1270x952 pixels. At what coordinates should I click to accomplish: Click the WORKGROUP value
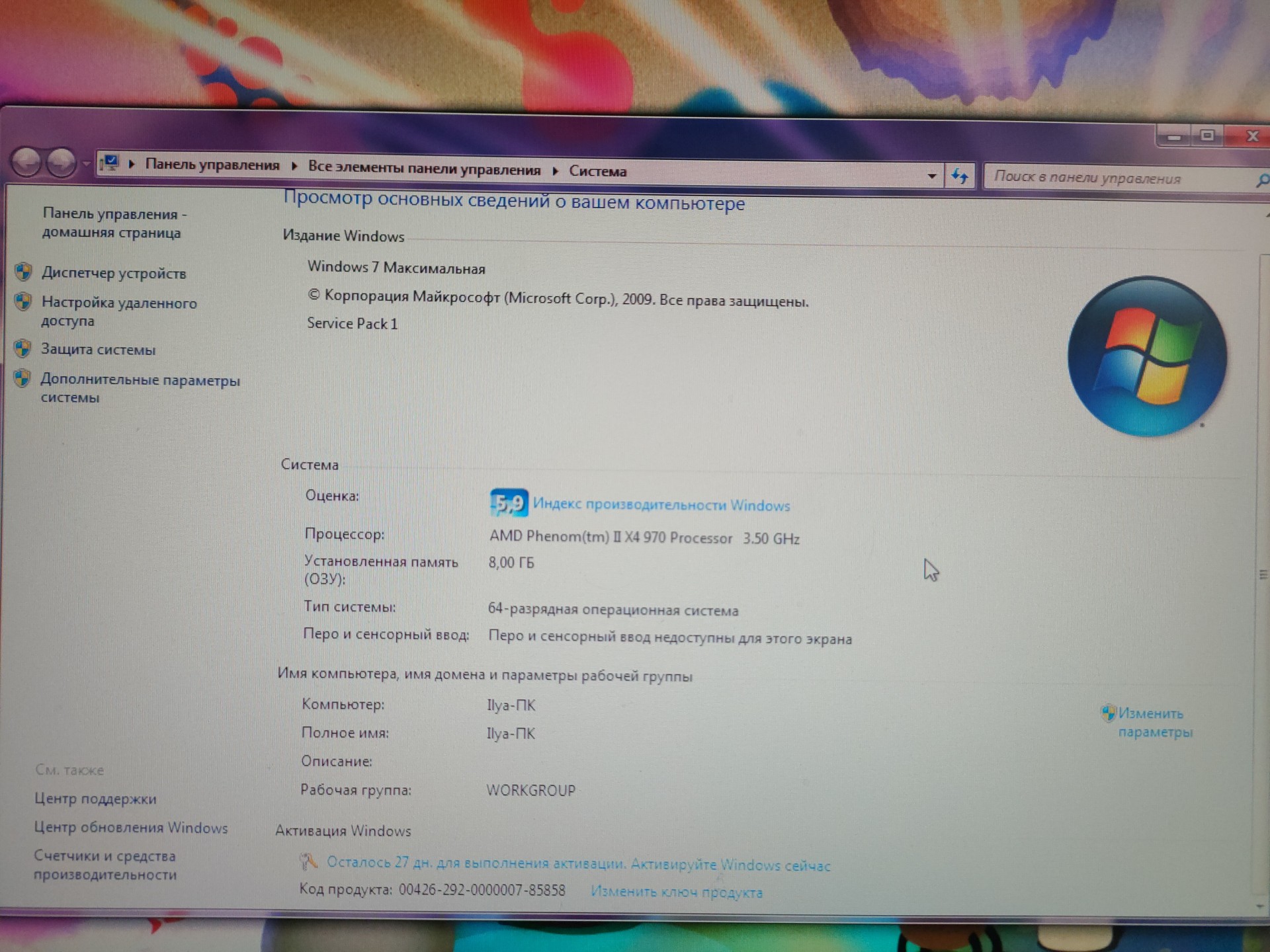tap(531, 790)
